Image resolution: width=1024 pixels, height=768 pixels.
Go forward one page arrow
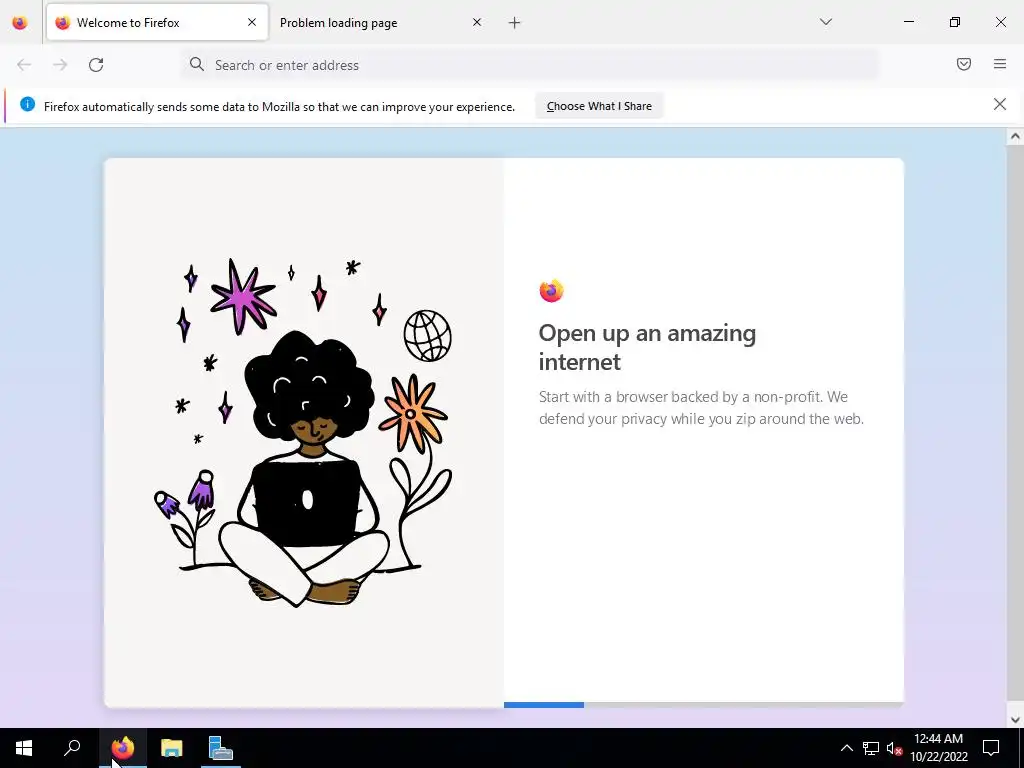coord(60,65)
